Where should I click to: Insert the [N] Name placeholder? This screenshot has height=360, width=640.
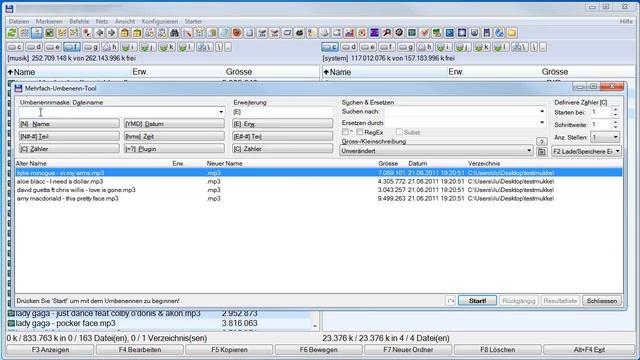point(69,124)
